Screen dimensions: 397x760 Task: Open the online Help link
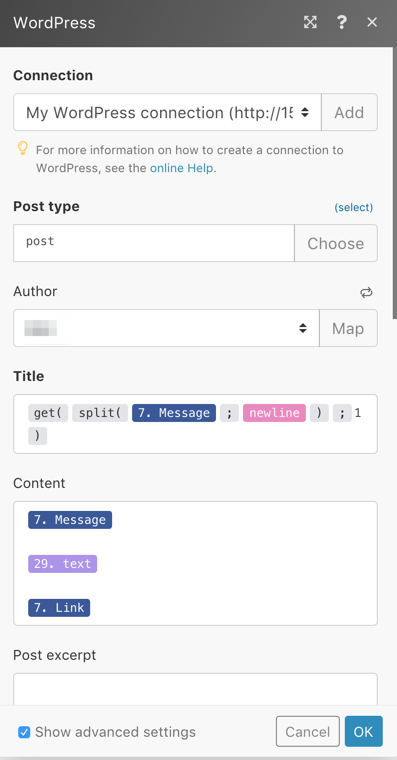click(x=181, y=168)
